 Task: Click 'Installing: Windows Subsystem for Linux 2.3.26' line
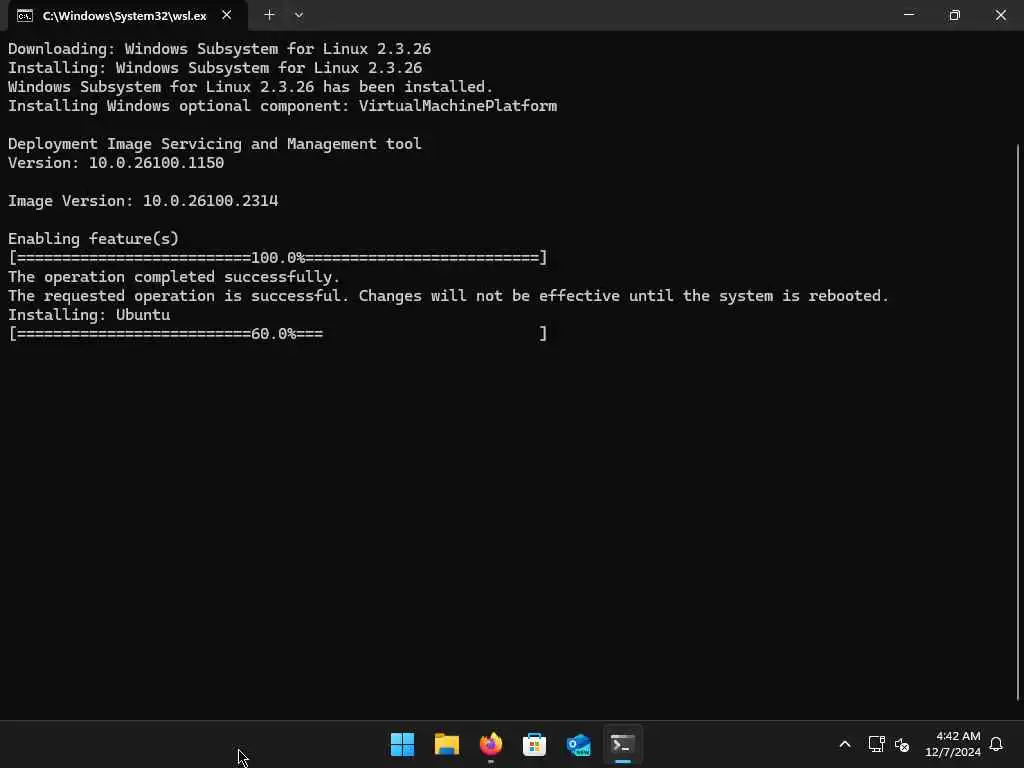click(215, 68)
